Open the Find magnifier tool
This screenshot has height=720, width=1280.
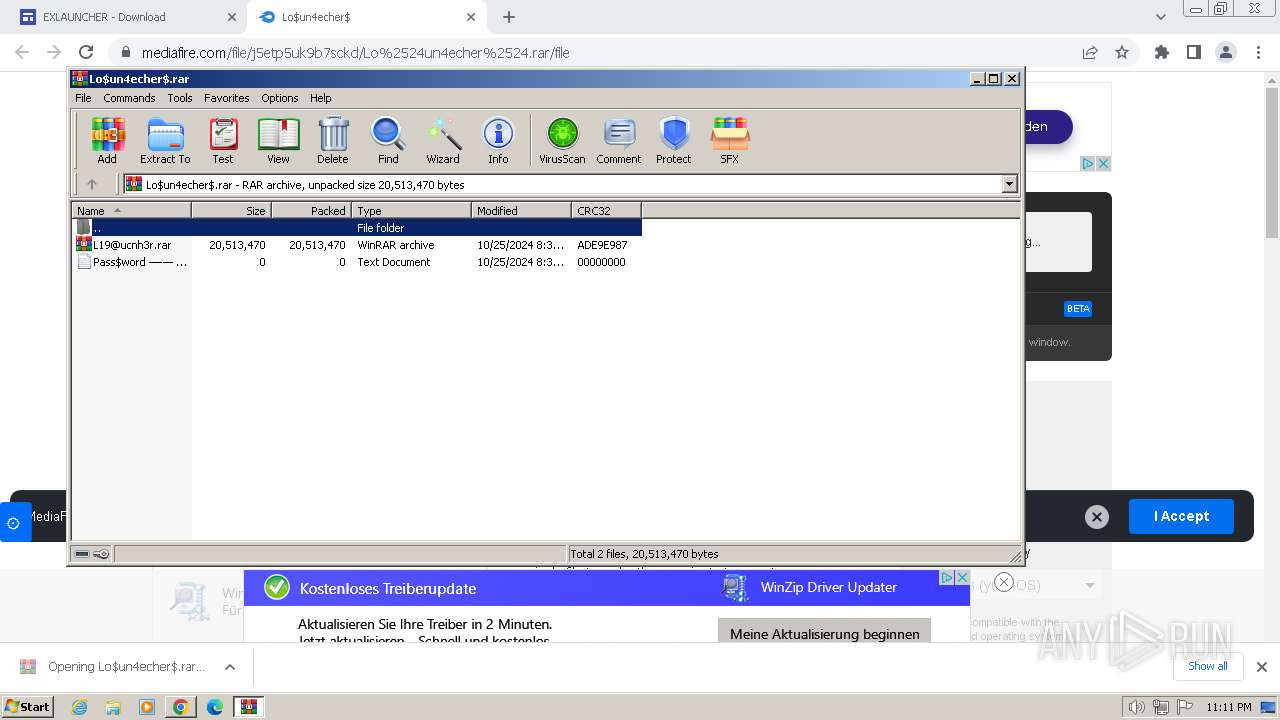coord(388,141)
